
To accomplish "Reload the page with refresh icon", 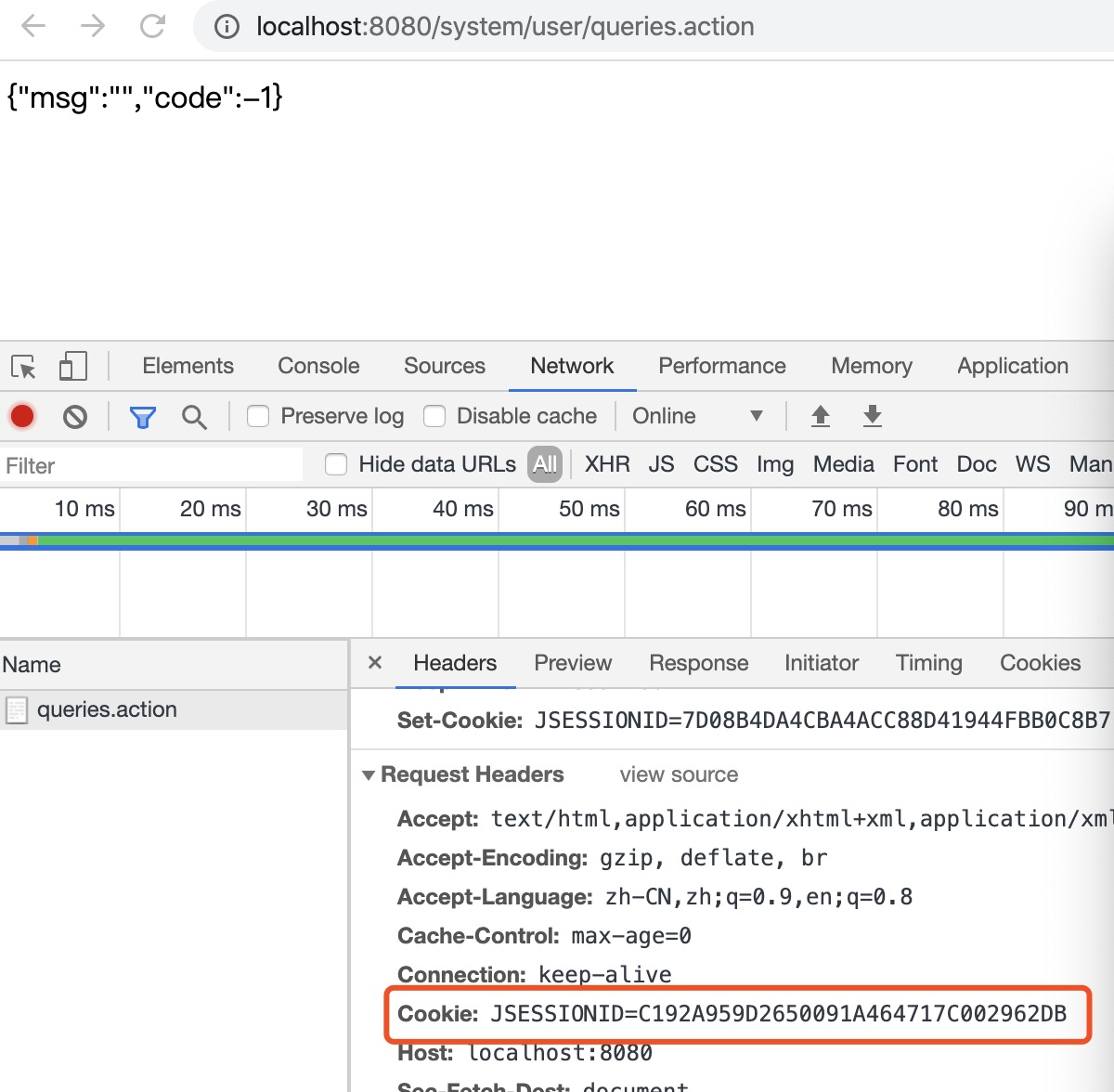I will (x=152, y=26).
